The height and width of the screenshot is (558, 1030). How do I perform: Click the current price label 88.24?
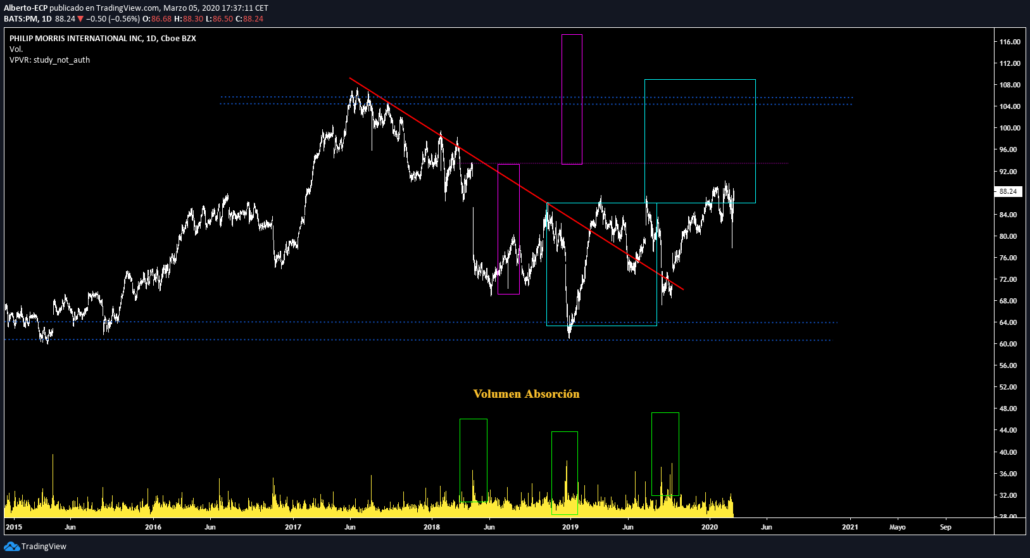(1008, 191)
